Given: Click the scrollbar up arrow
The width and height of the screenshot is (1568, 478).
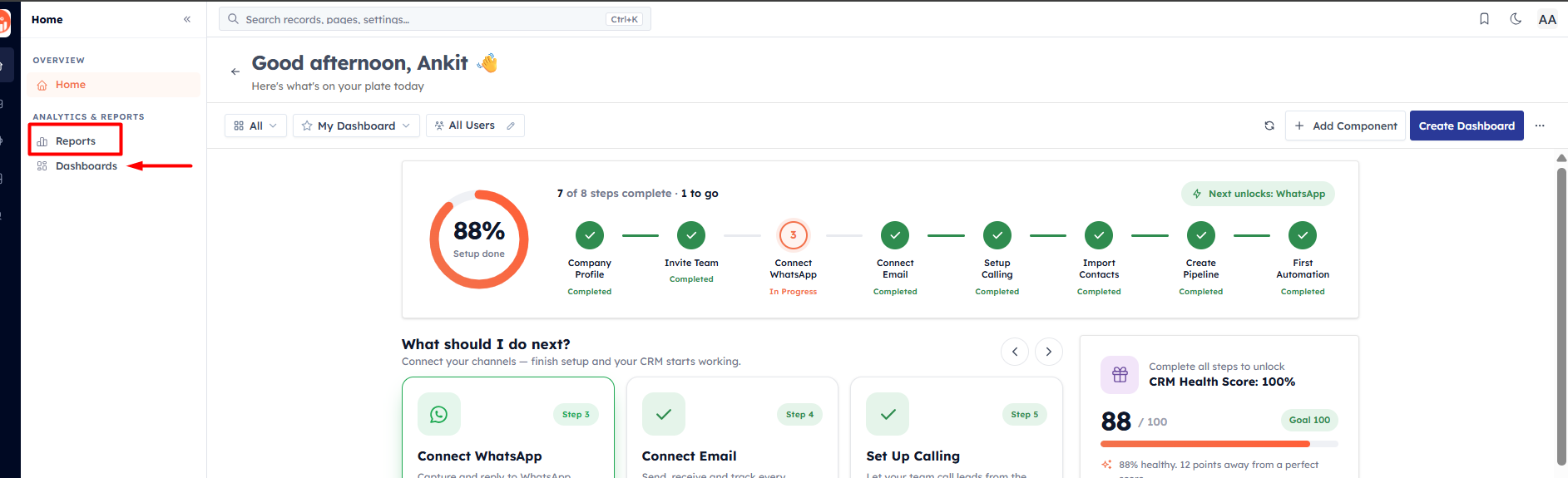Looking at the screenshot, I should coord(1561,157).
